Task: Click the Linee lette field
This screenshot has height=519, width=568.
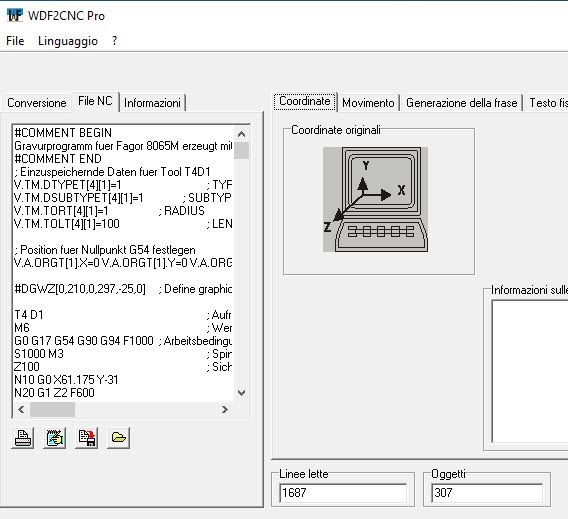Action: click(x=343, y=493)
